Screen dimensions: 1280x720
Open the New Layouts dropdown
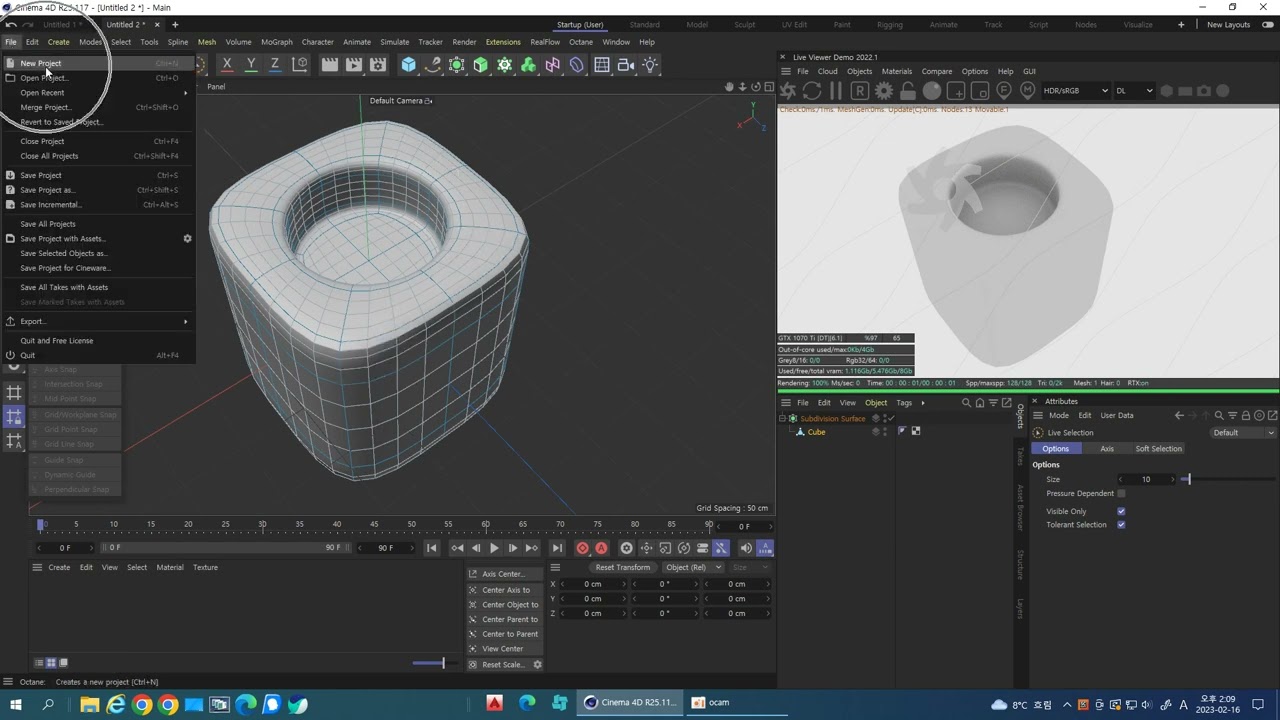[1228, 25]
